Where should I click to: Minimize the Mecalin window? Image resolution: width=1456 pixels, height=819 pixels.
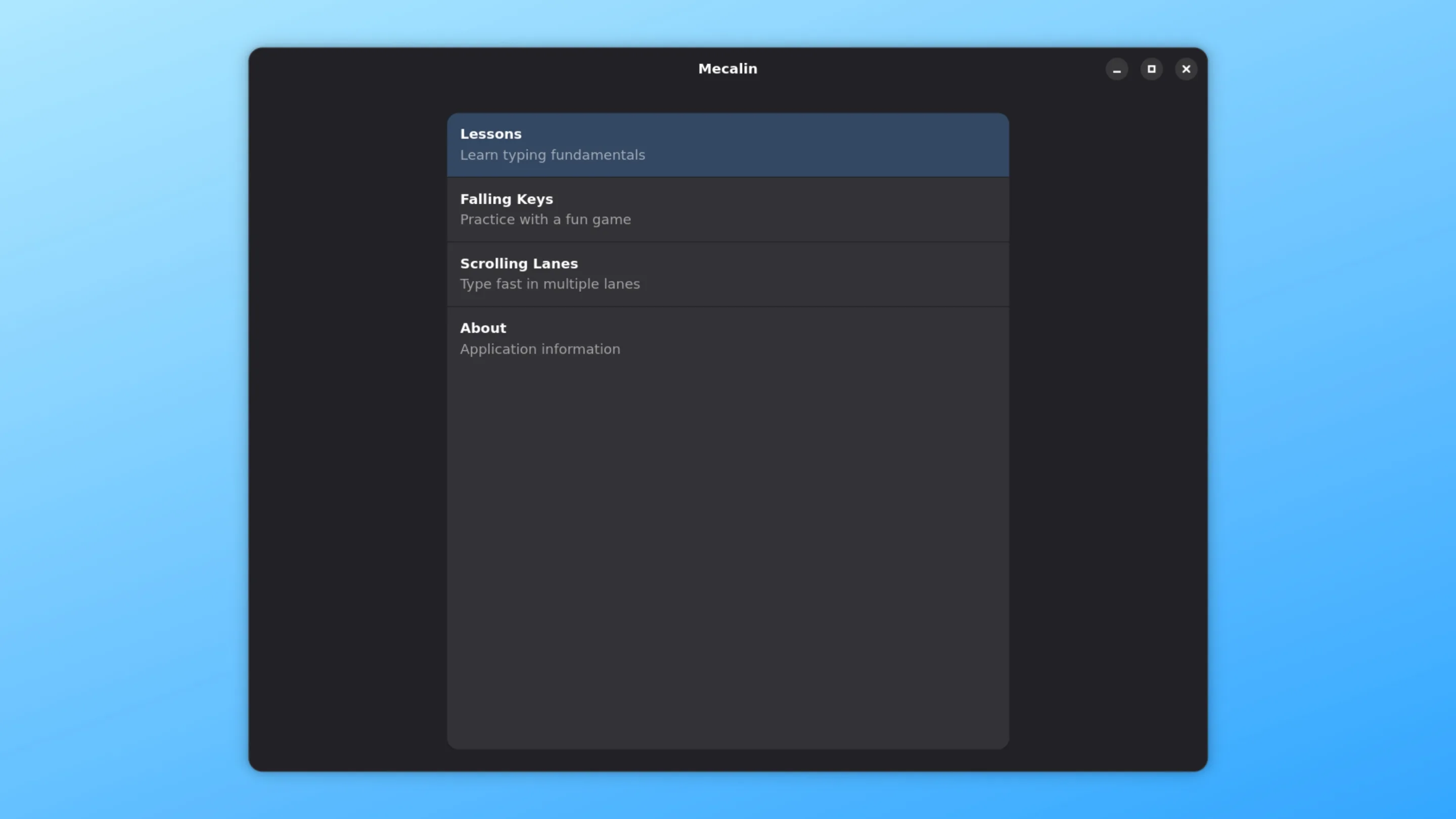(1116, 69)
